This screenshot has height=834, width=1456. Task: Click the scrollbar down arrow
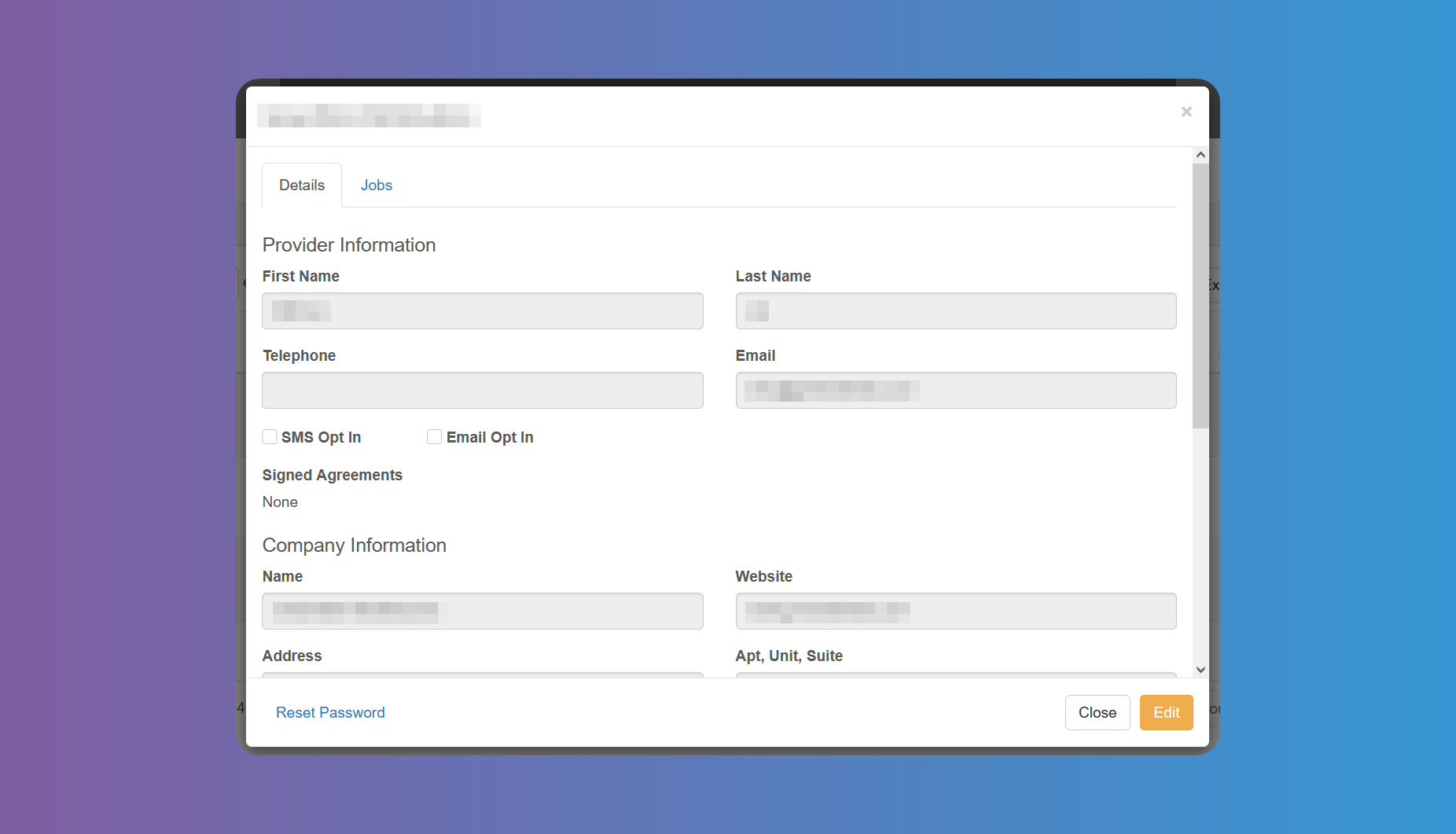pyautogui.click(x=1200, y=668)
